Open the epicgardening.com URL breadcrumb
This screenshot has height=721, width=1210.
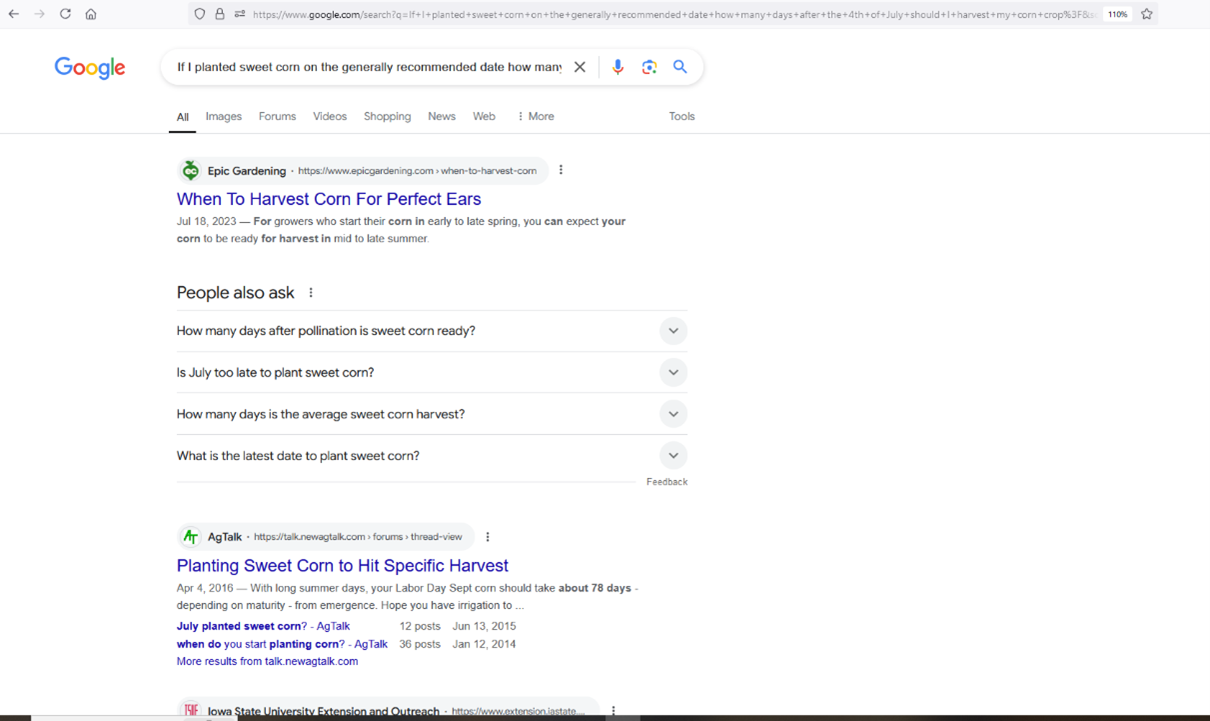click(417, 171)
